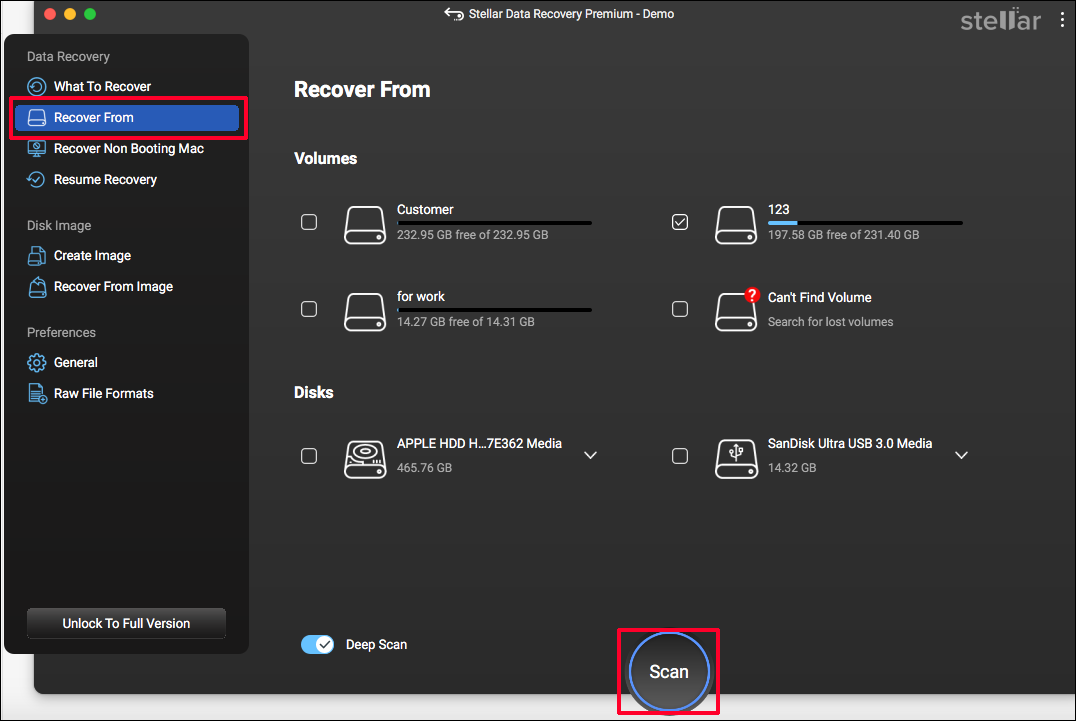The height and width of the screenshot is (721, 1076).
Task: Switch to the Recover From section
Action: click(126, 117)
